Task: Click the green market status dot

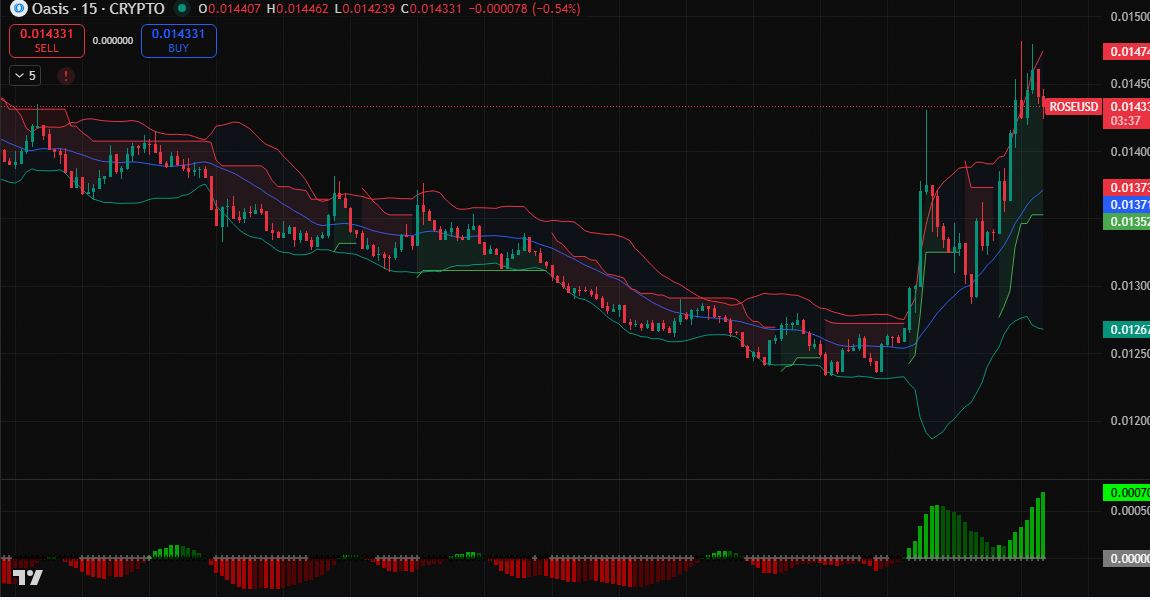Action: (x=181, y=10)
